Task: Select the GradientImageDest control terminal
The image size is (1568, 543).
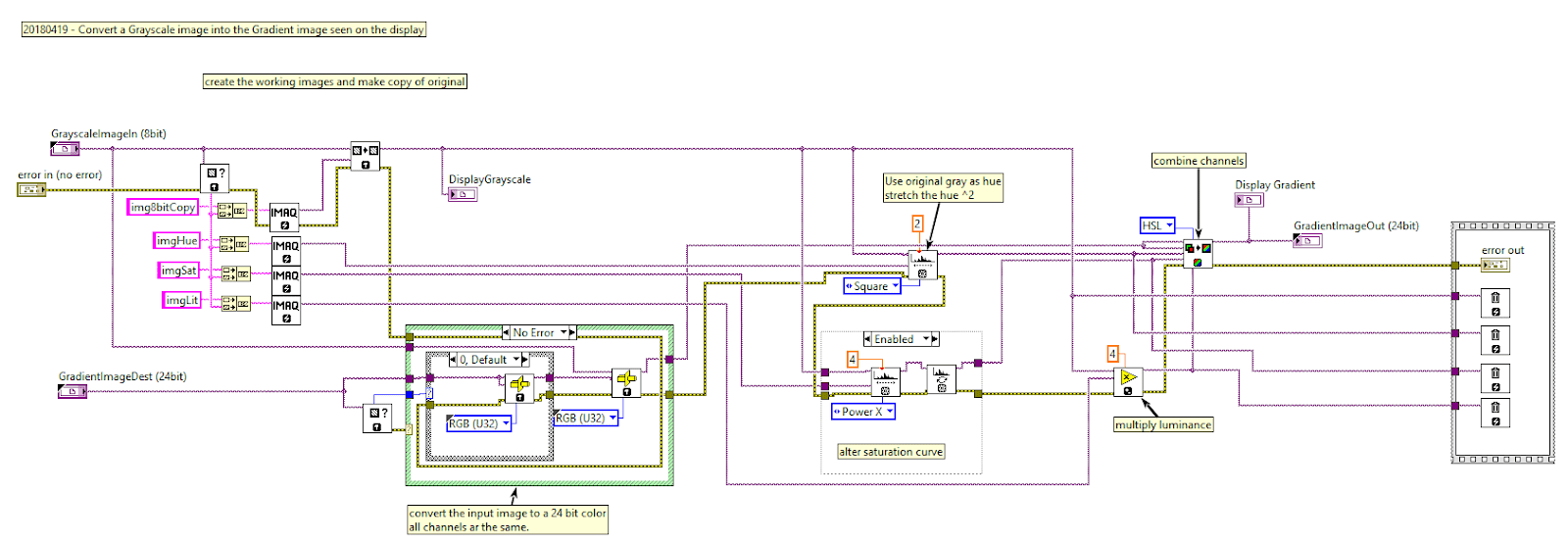Action: (73, 391)
